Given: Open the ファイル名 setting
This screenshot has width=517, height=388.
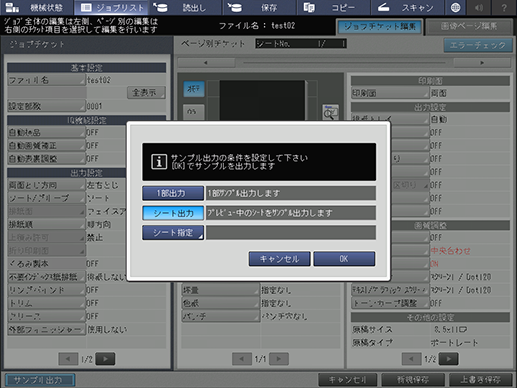Looking at the screenshot, I should pyautogui.click(x=46, y=80).
